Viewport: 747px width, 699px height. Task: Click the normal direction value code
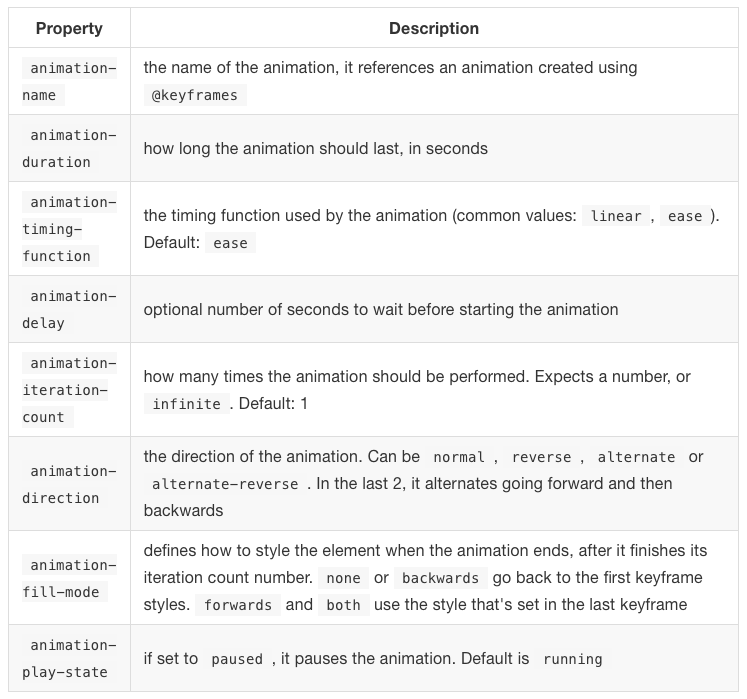pos(459,457)
